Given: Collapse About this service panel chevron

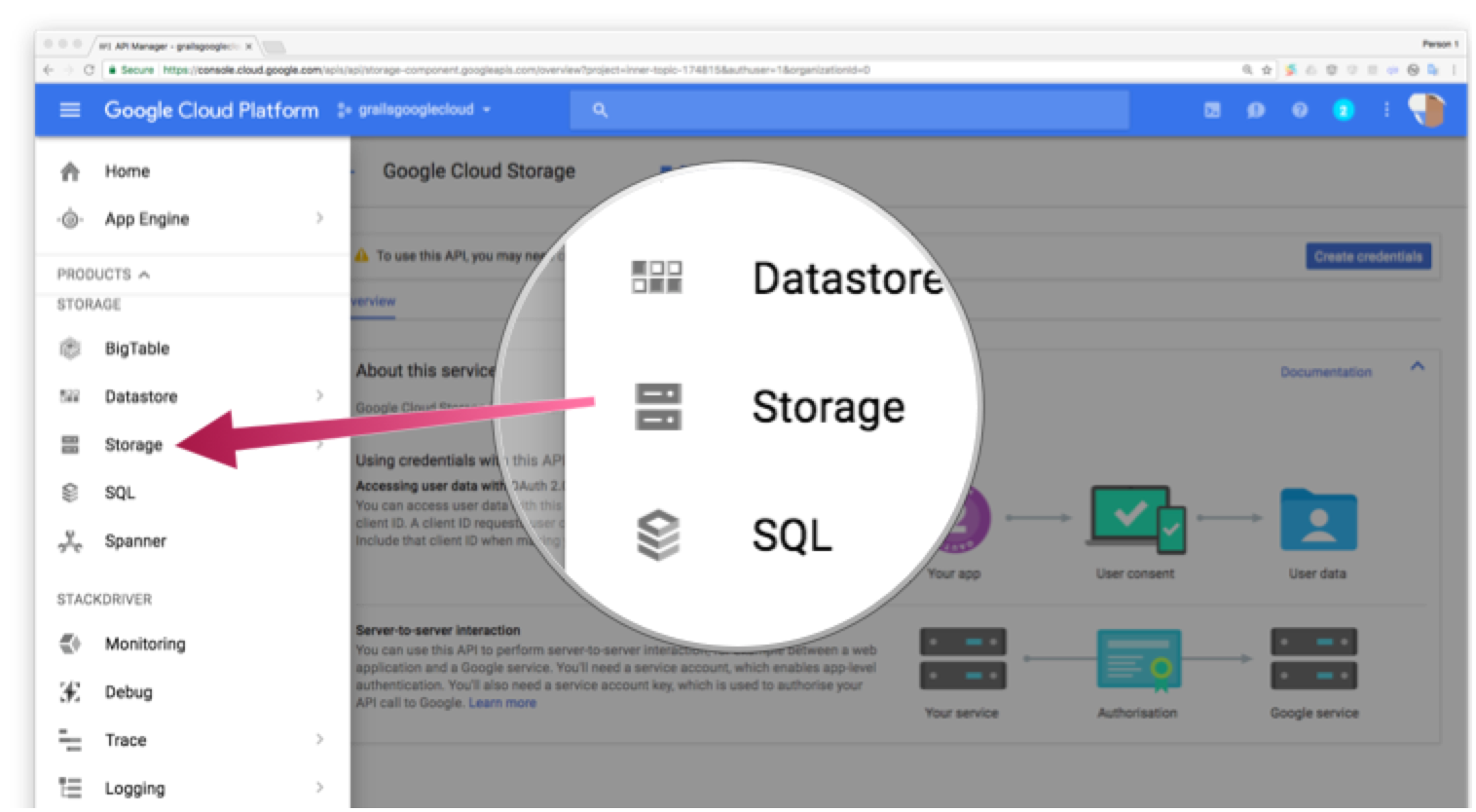Looking at the screenshot, I should point(1418,366).
